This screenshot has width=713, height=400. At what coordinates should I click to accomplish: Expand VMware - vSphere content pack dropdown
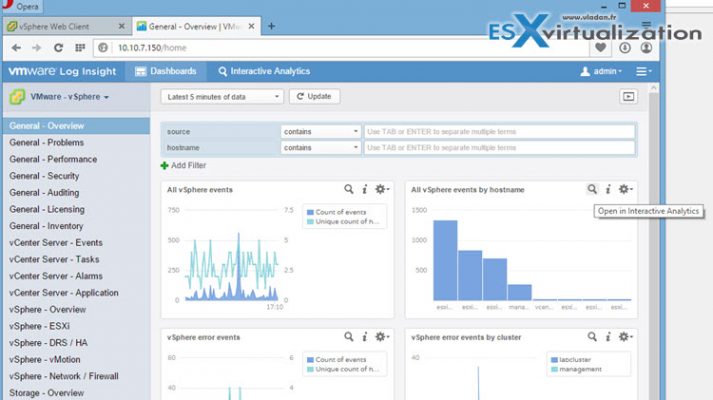click(70, 97)
